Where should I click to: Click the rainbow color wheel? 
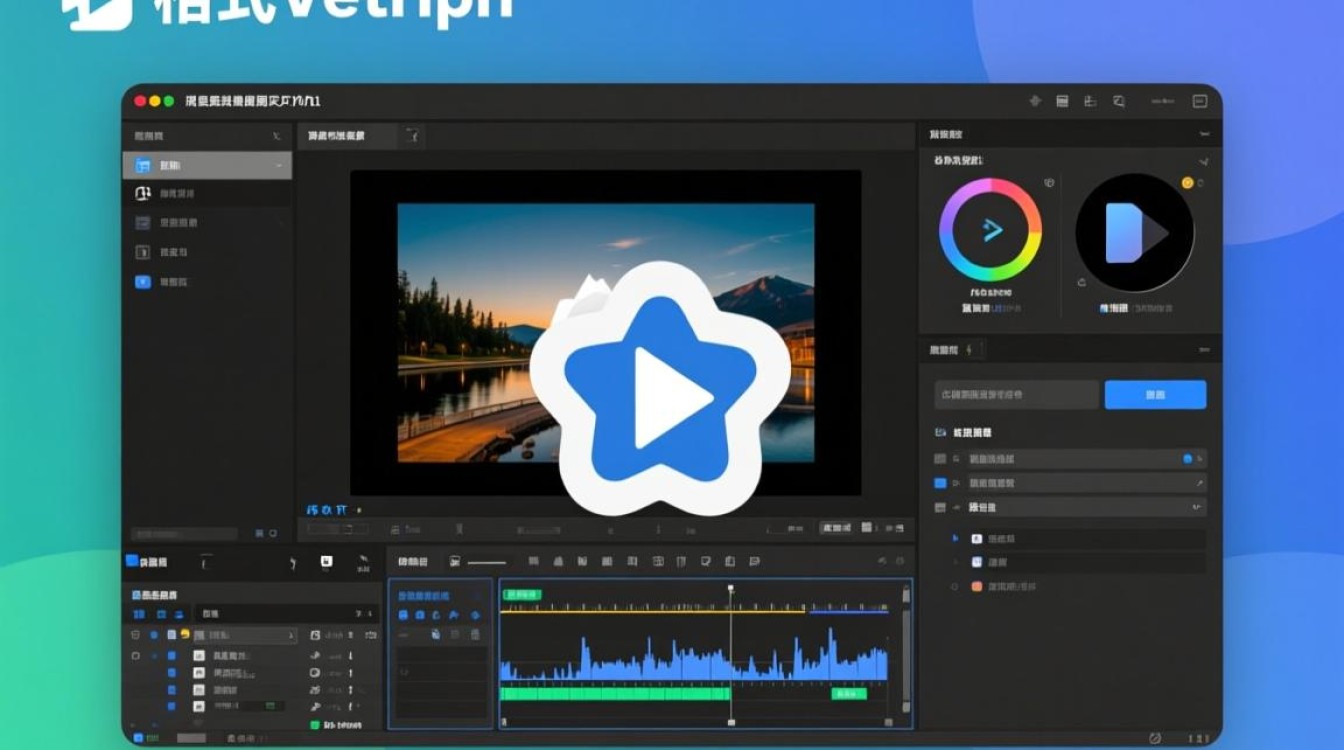point(990,230)
